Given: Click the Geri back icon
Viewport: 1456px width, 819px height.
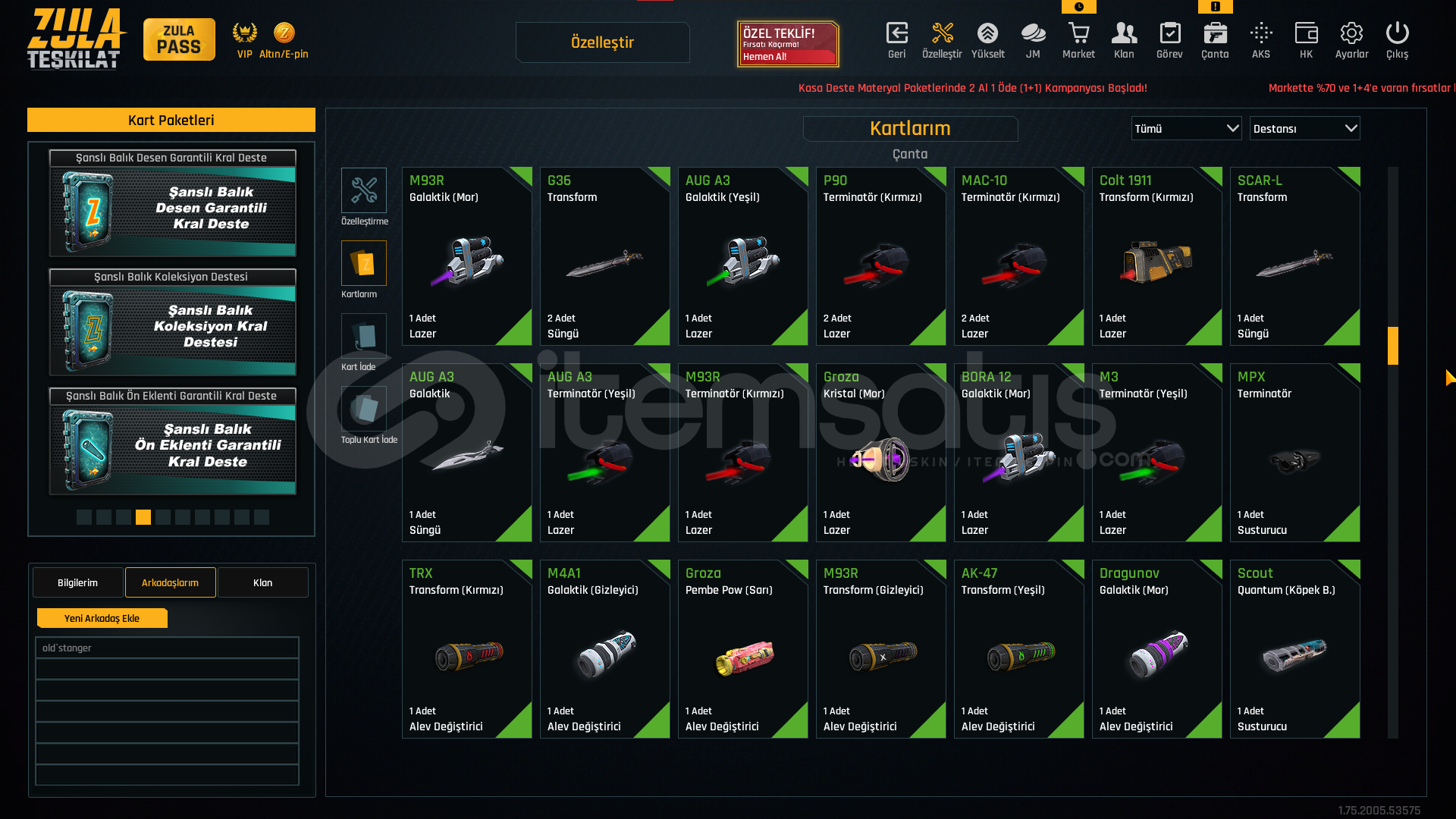Looking at the screenshot, I should (897, 33).
